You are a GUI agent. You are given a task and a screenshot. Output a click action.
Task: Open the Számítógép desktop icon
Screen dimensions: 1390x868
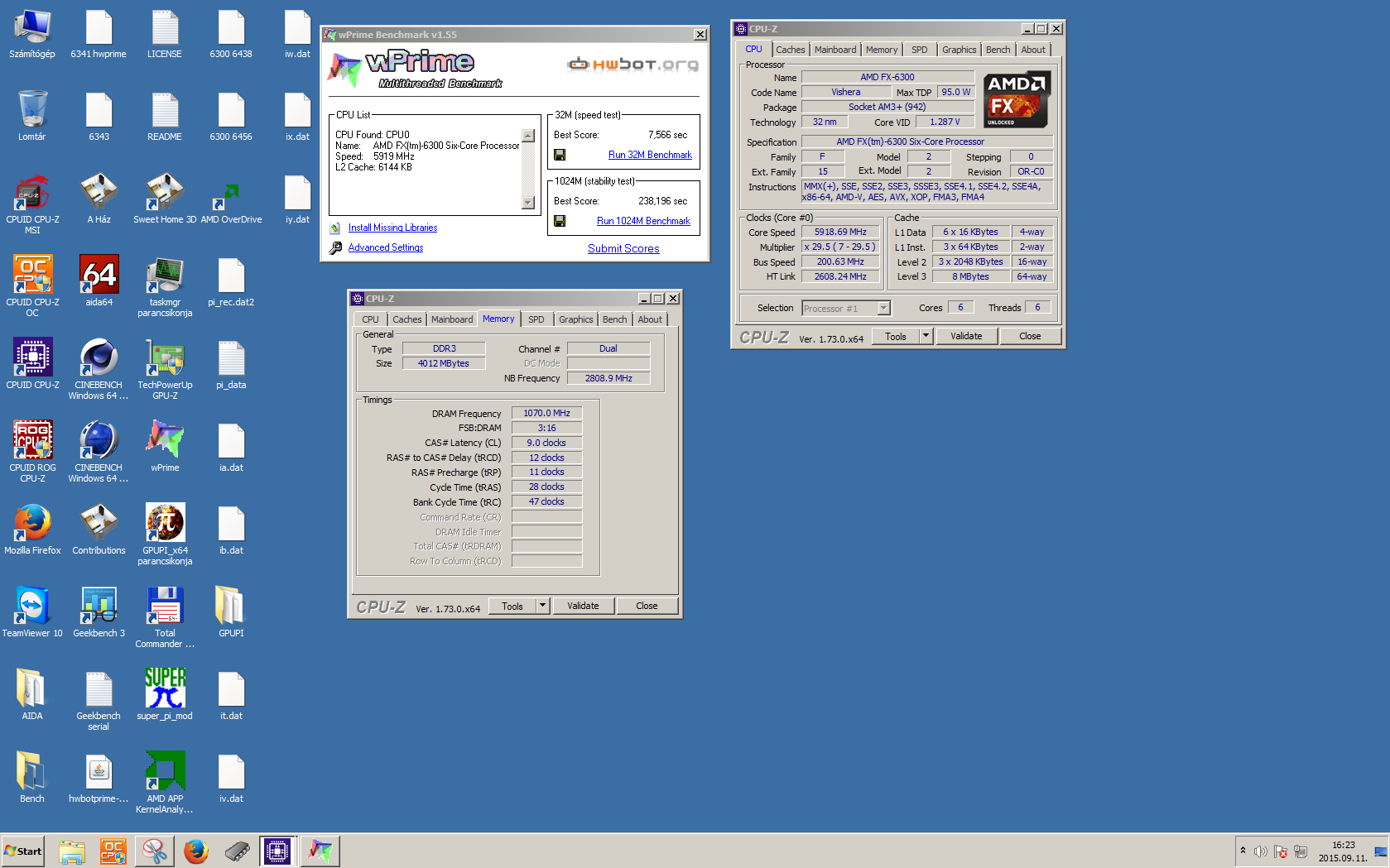tap(32, 34)
